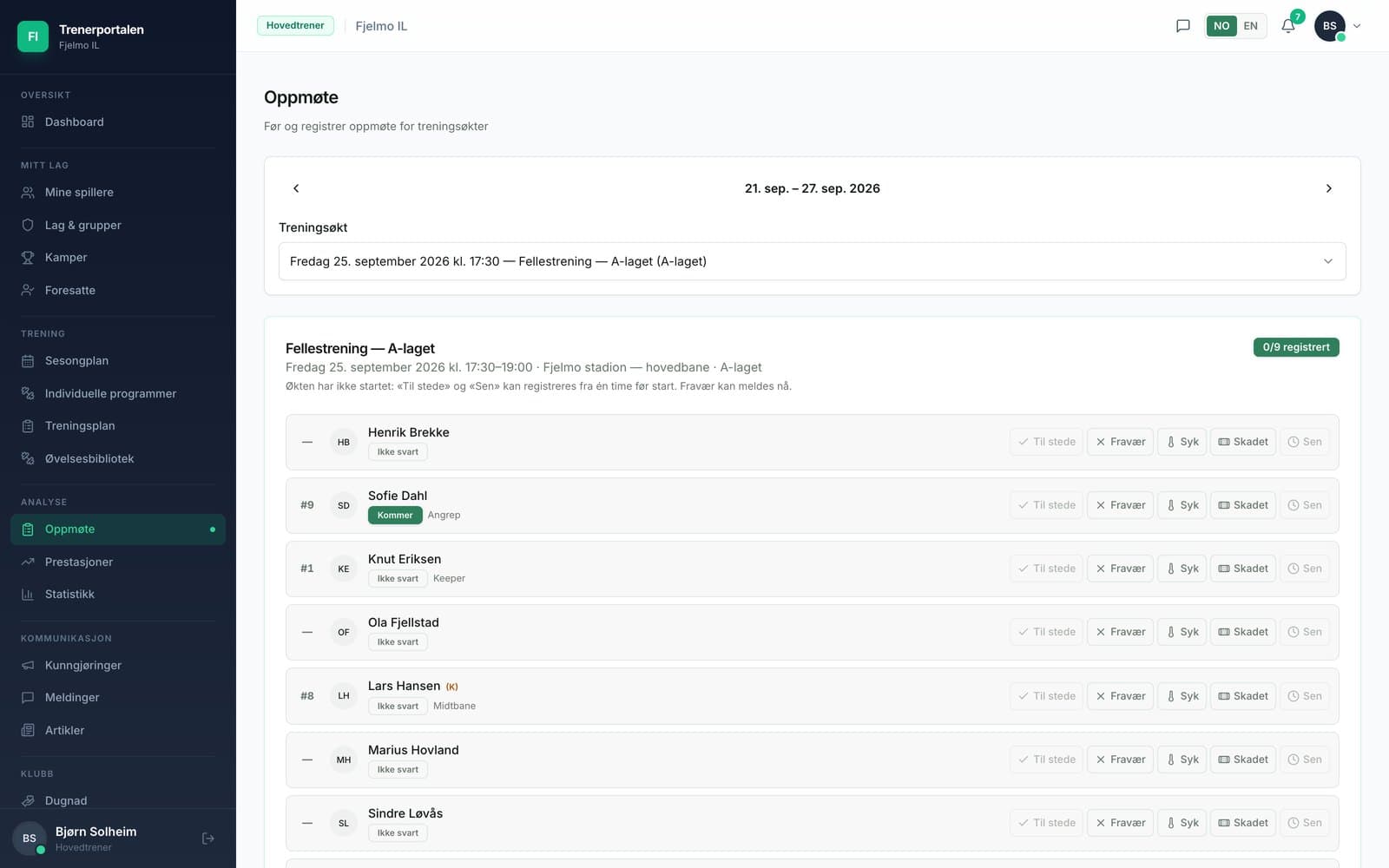
Task: Click the Treningsplan clipboard icon
Action: [x=28, y=426]
